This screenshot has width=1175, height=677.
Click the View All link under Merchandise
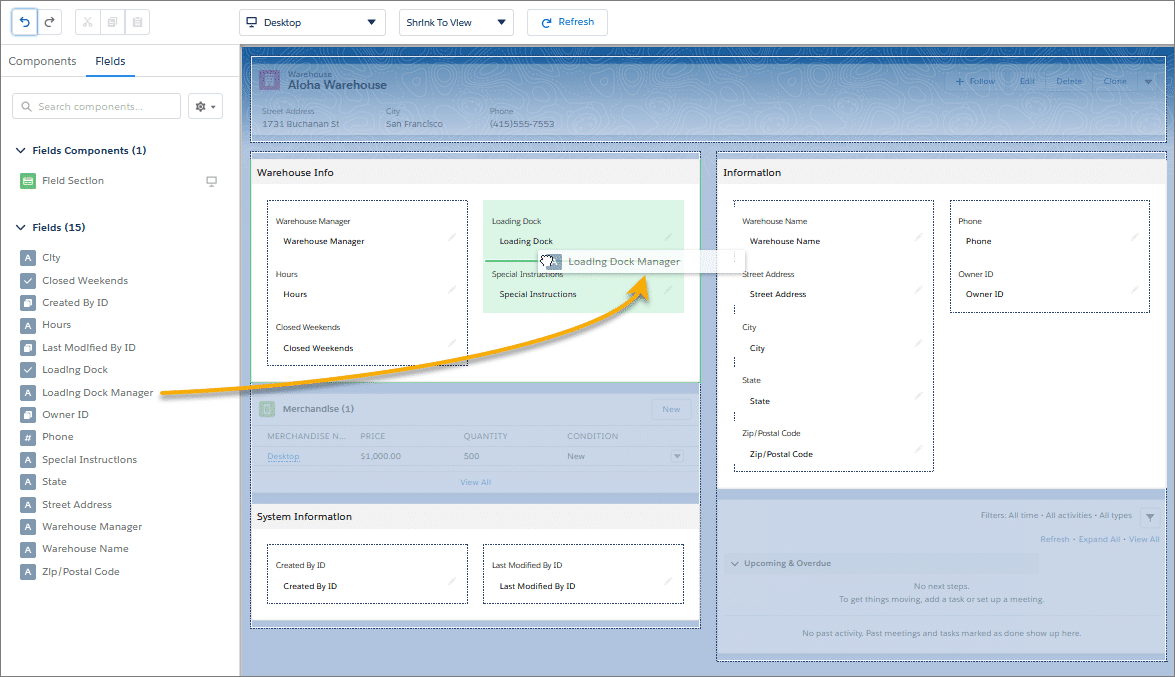[x=475, y=481]
